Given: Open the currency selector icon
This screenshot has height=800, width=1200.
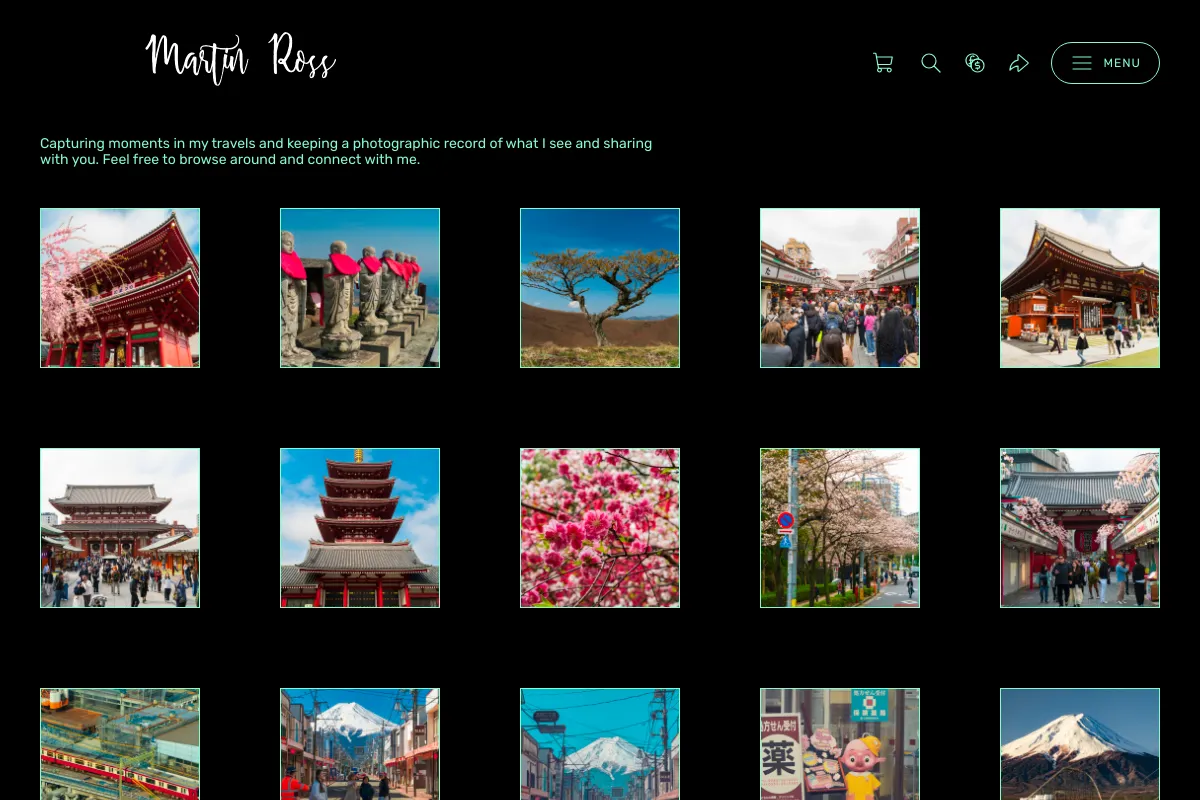Looking at the screenshot, I should coord(975,63).
